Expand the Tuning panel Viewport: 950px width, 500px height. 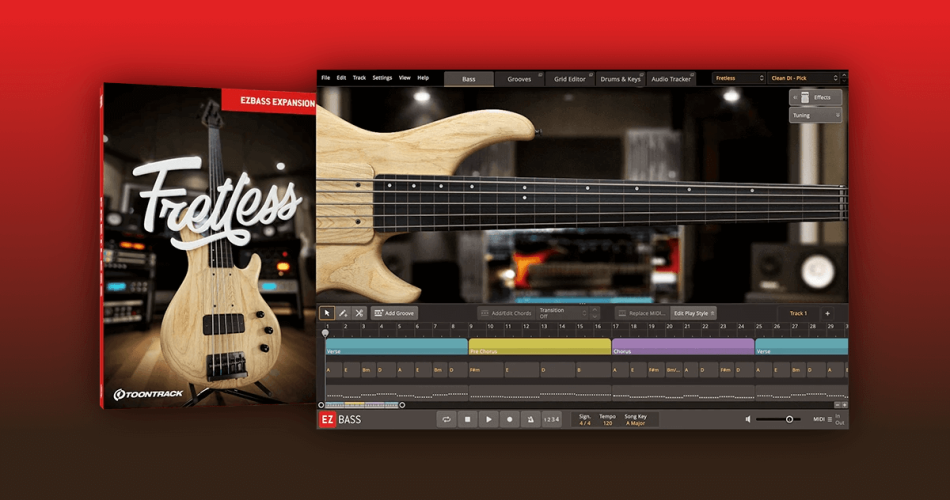[815, 115]
